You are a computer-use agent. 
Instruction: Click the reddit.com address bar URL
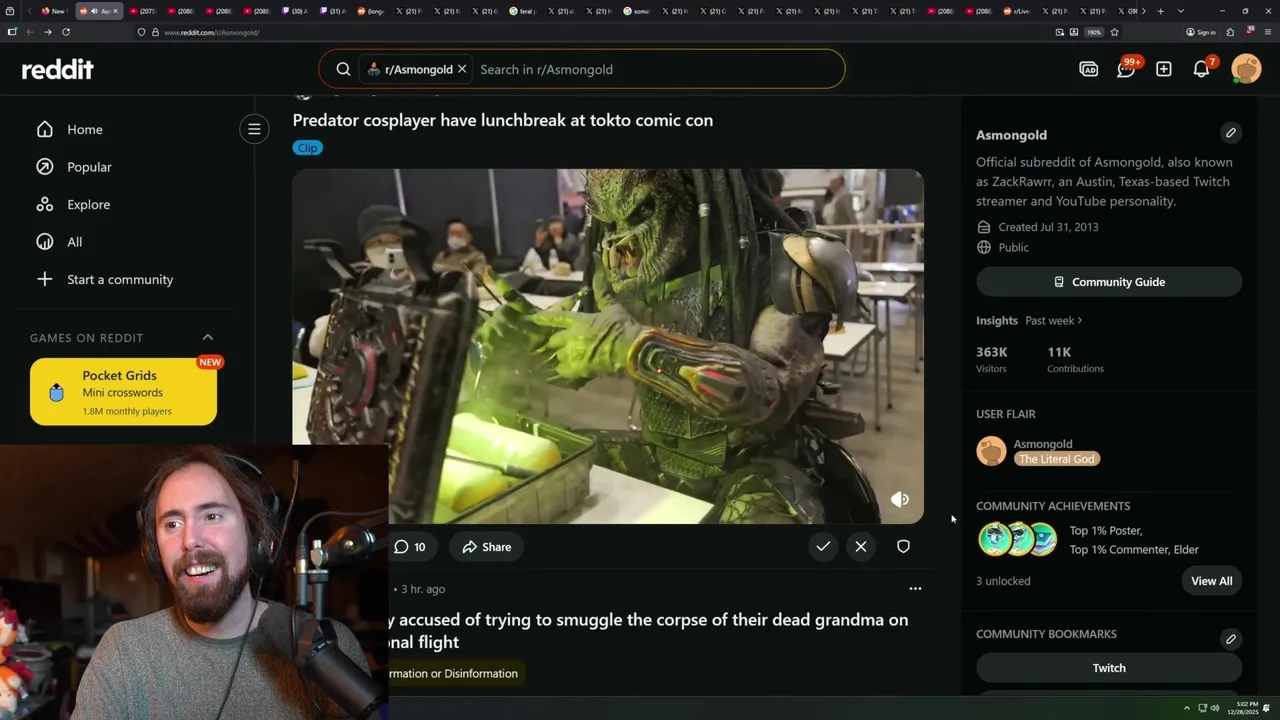tap(211, 32)
